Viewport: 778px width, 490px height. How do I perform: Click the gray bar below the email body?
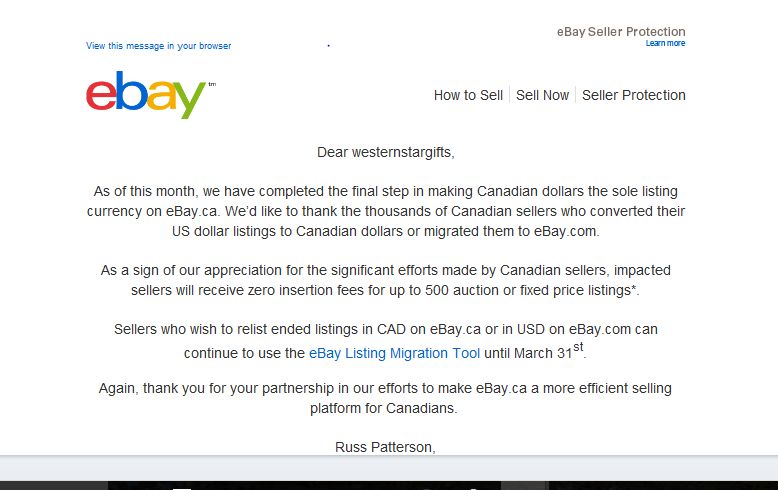389,468
